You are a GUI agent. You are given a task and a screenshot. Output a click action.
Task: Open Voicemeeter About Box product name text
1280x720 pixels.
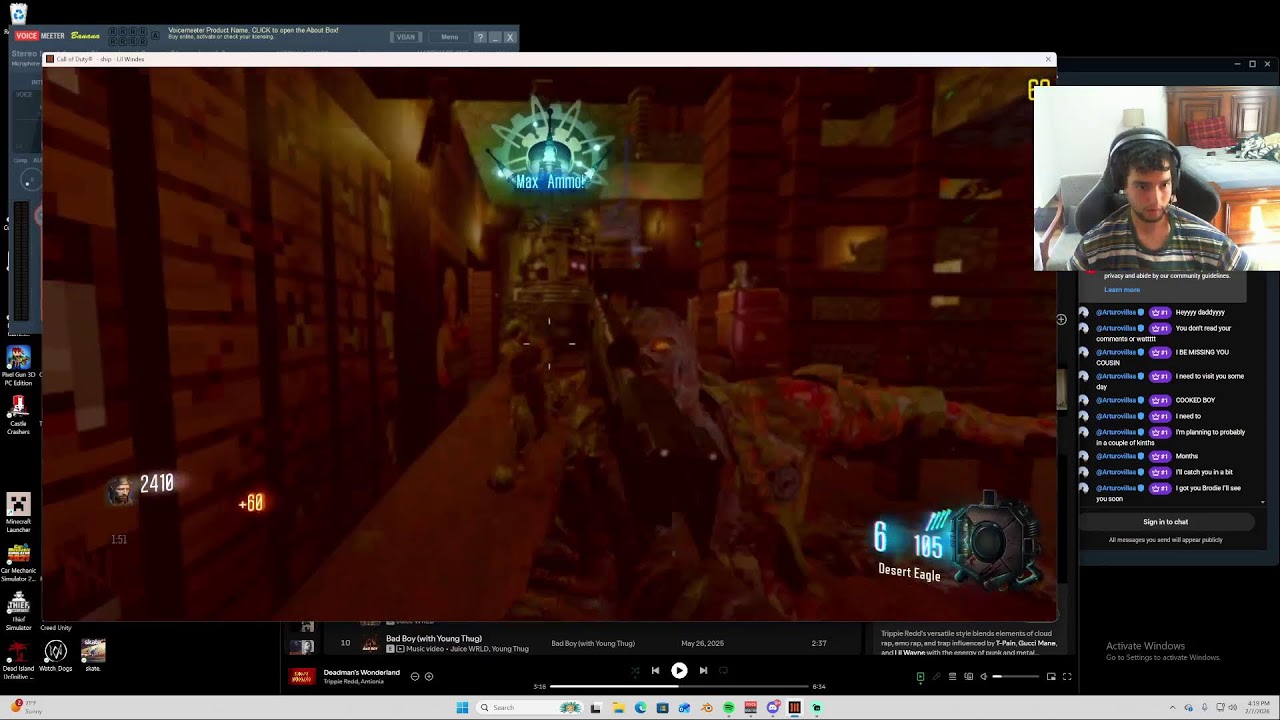(253, 30)
